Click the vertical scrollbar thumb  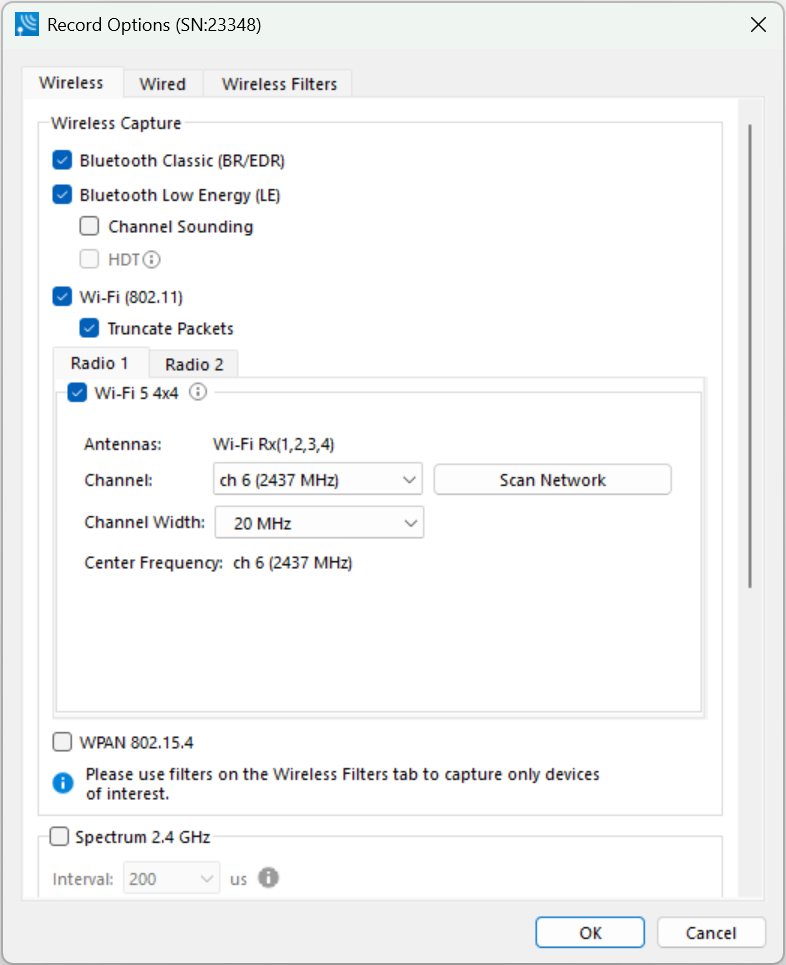coord(750,356)
